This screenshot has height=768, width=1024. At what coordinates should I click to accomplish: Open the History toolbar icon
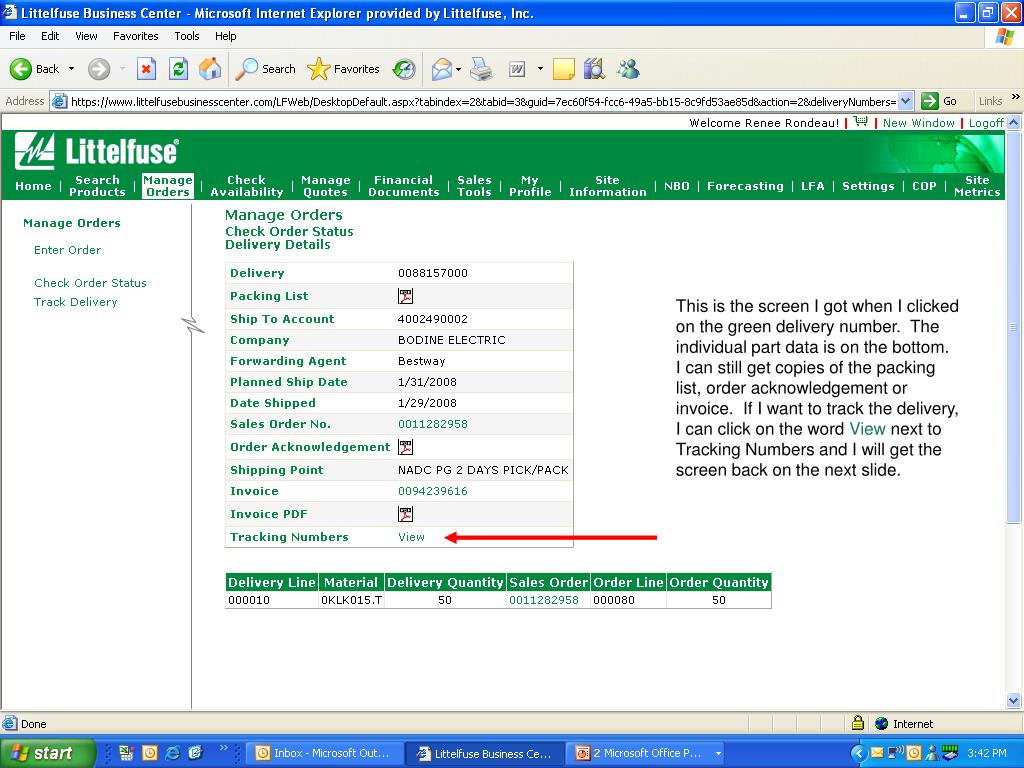click(x=404, y=69)
